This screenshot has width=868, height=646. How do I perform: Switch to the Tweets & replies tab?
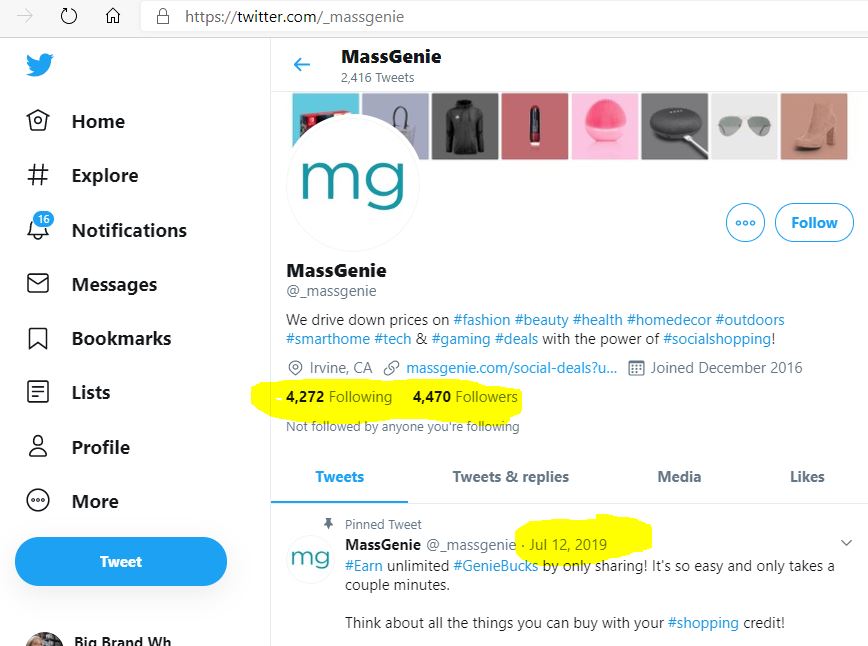(x=510, y=477)
